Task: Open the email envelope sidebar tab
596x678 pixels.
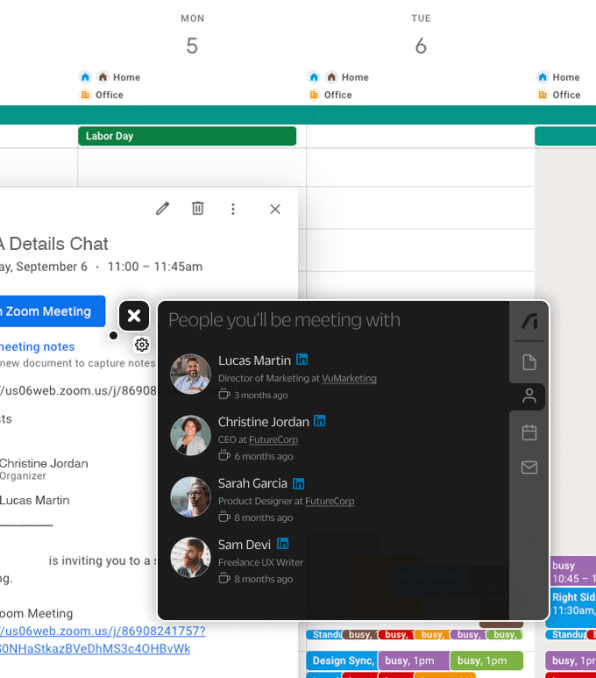Action: click(x=529, y=467)
